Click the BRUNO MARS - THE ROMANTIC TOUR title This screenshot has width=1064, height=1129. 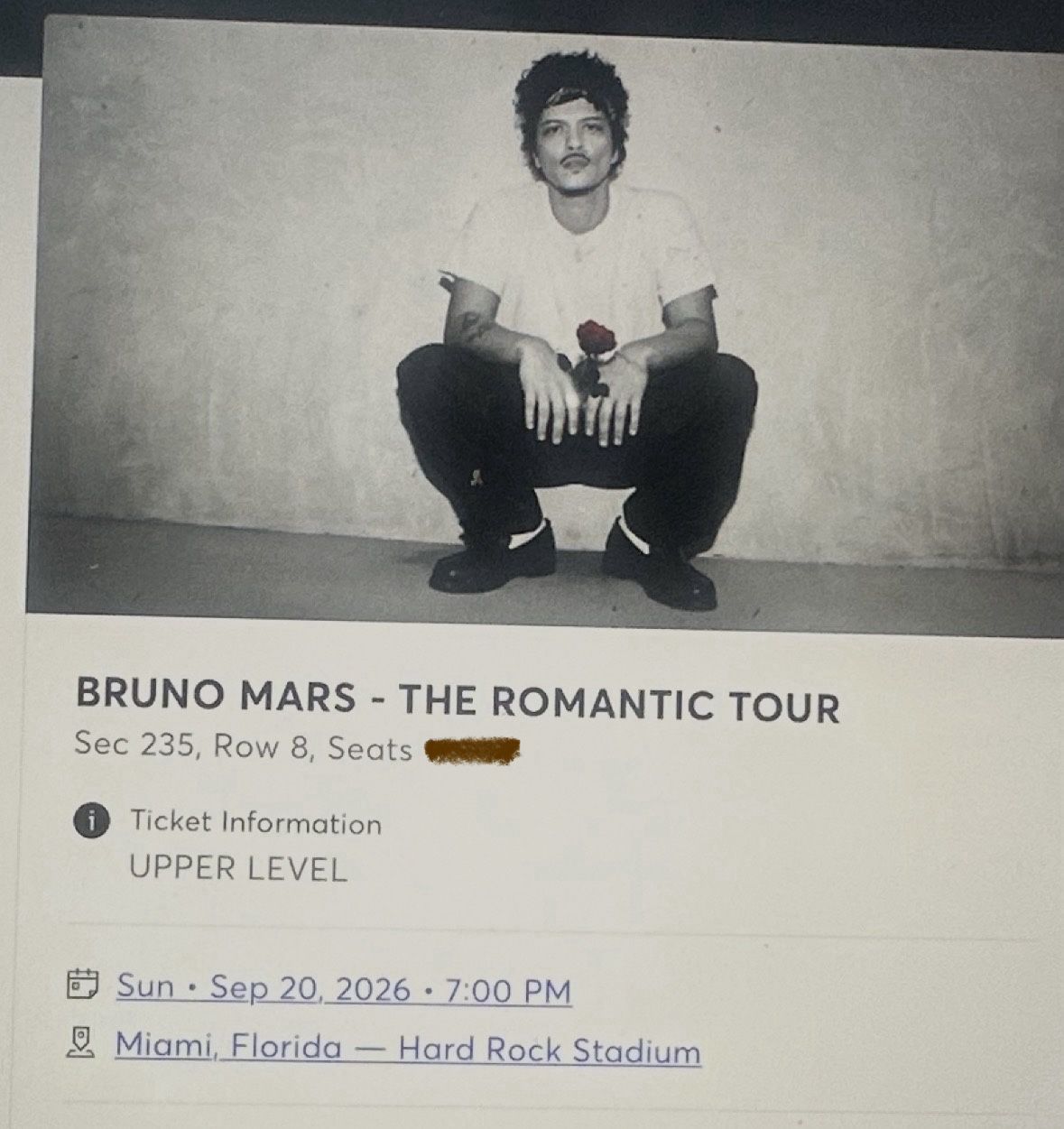point(458,701)
